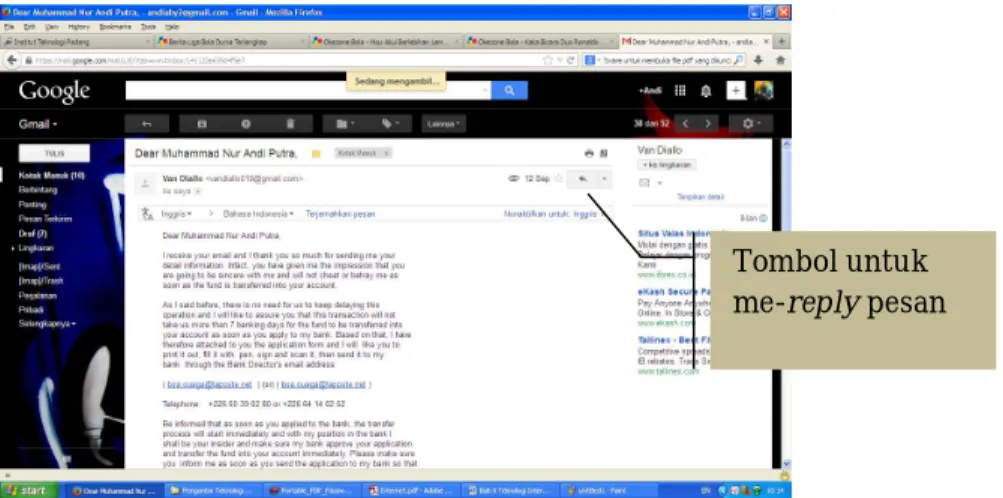The image size is (1003, 498).
Task: Switch to the Institut Teknologi Padang tab
Action: click(77, 42)
